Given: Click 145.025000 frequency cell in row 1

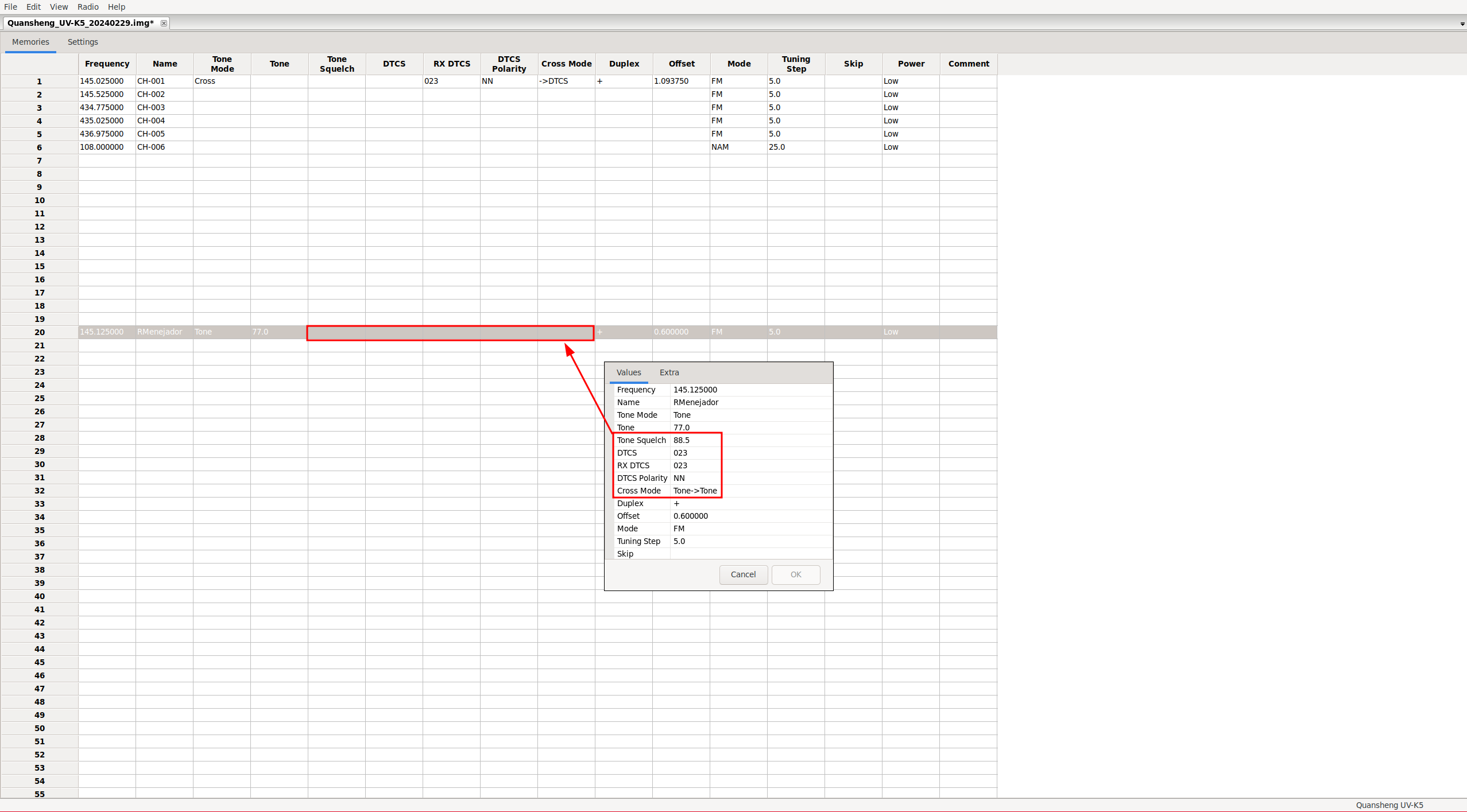Looking at the screenshot, I should tap(107, 81).
